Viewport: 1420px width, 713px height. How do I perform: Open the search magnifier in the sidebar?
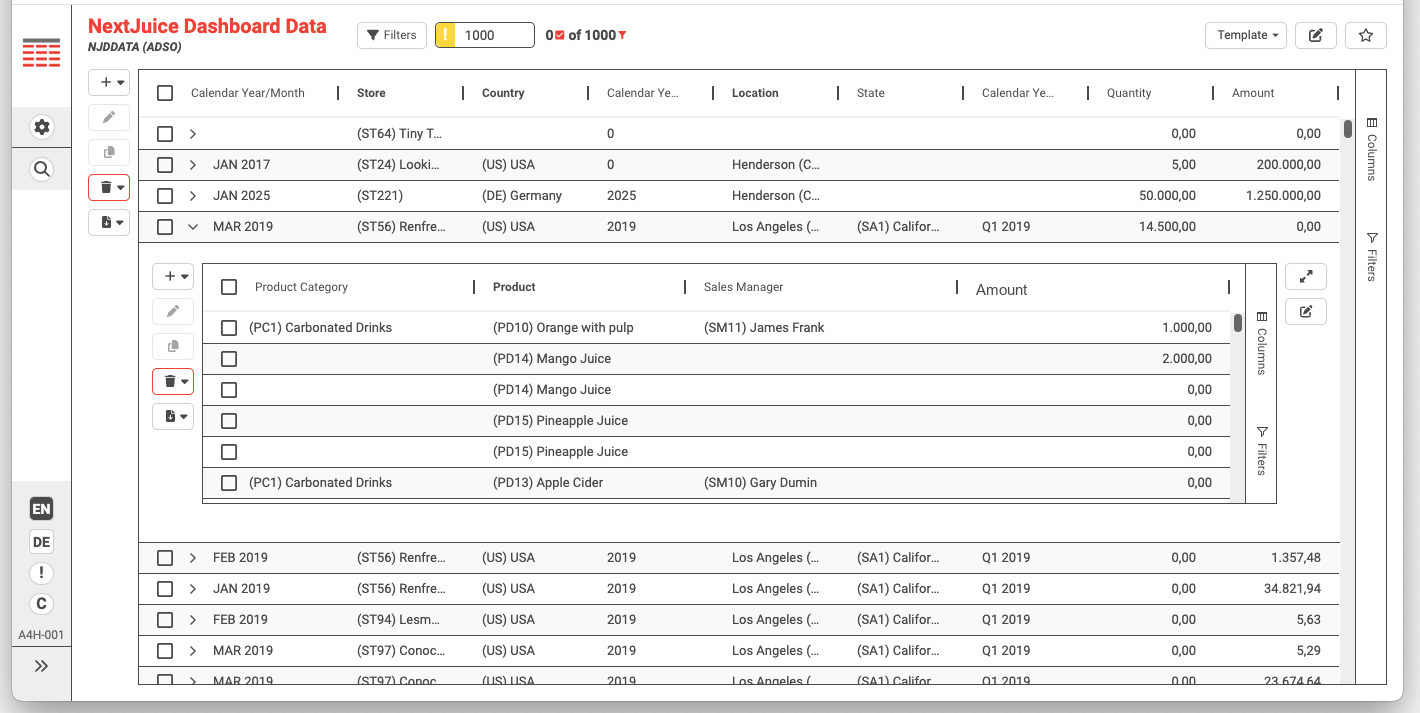tap(41, 169)
